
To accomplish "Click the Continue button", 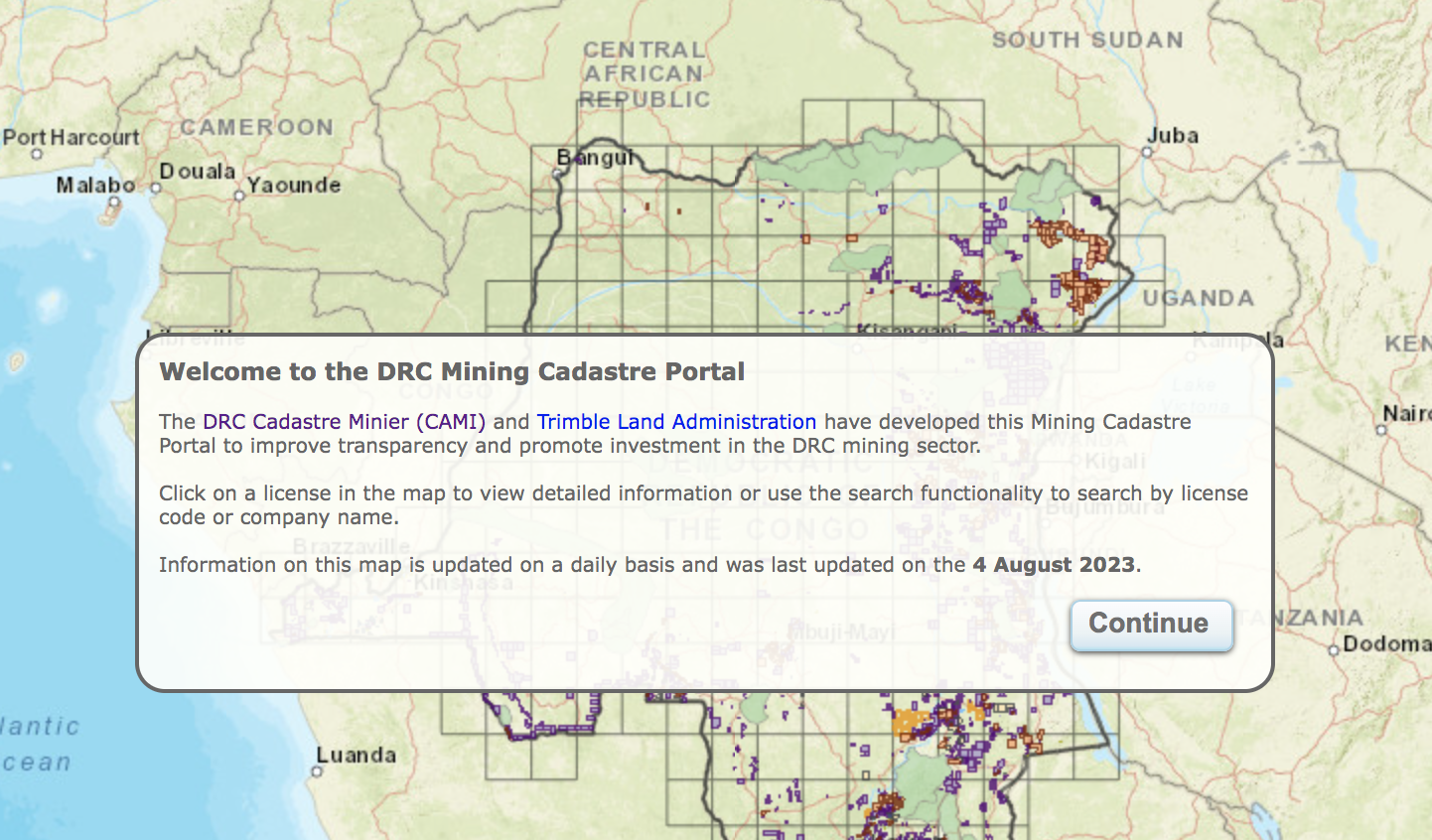I will coord(1151,625).
